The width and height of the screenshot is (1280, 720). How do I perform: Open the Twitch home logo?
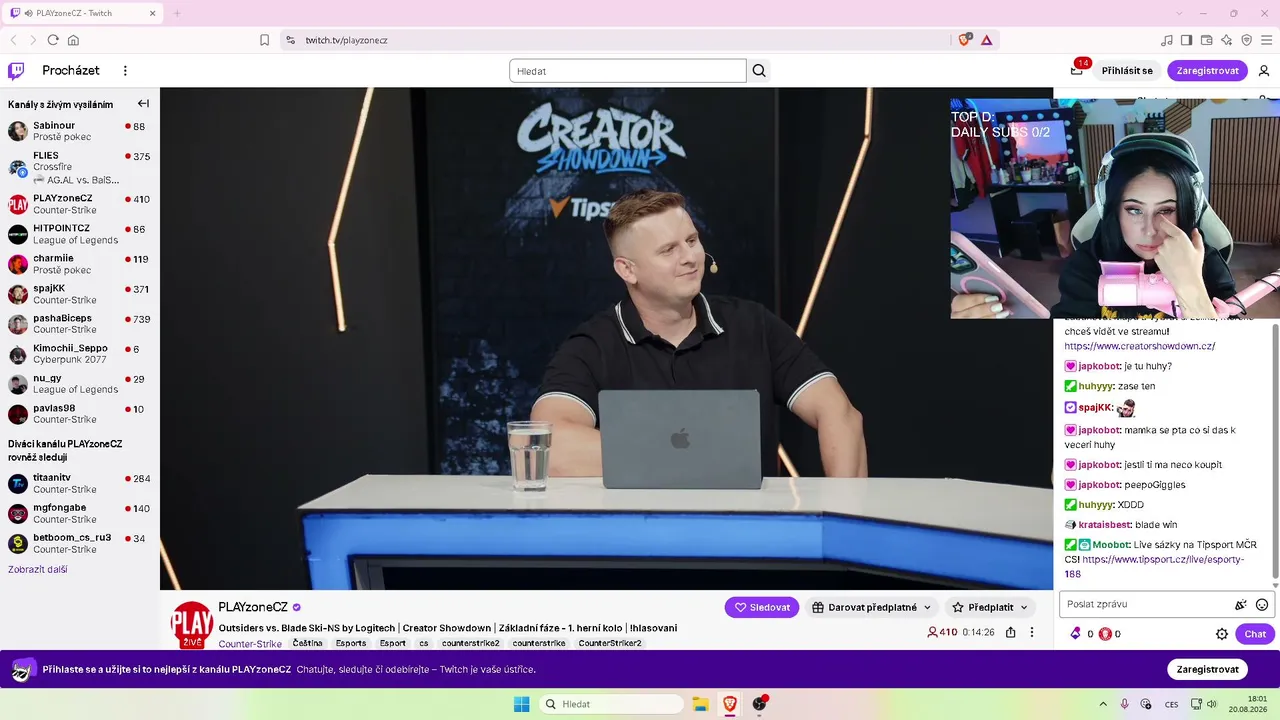(16, 71)
